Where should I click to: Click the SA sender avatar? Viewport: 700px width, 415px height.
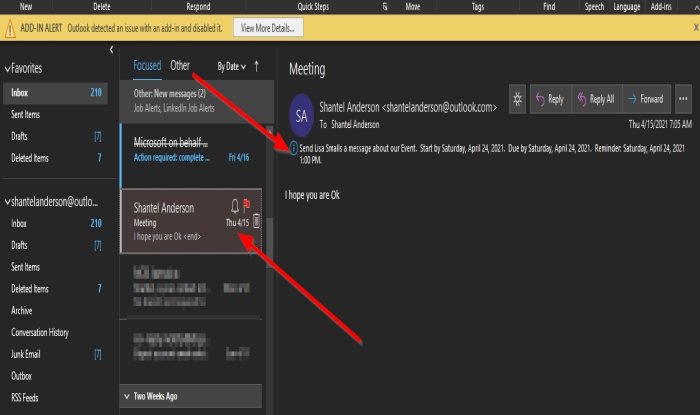coord(301,116)
